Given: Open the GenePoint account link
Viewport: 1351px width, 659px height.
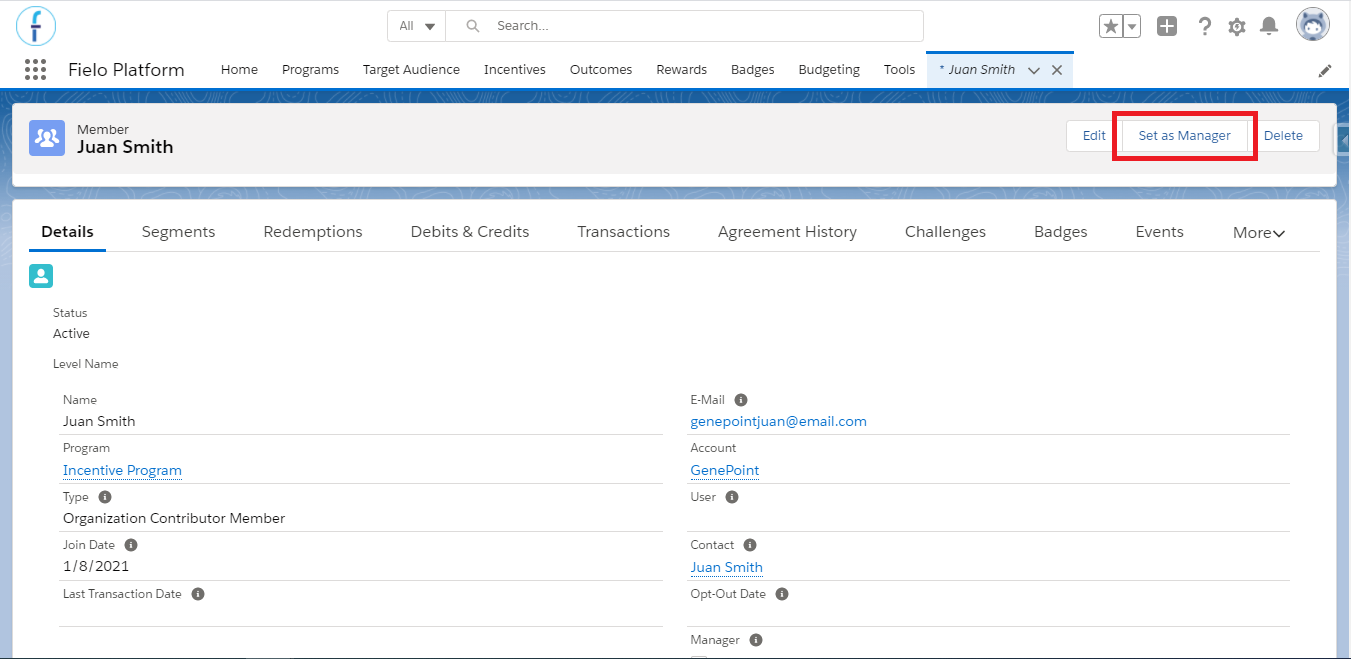Looking at the screenshot, I should 725,470.
